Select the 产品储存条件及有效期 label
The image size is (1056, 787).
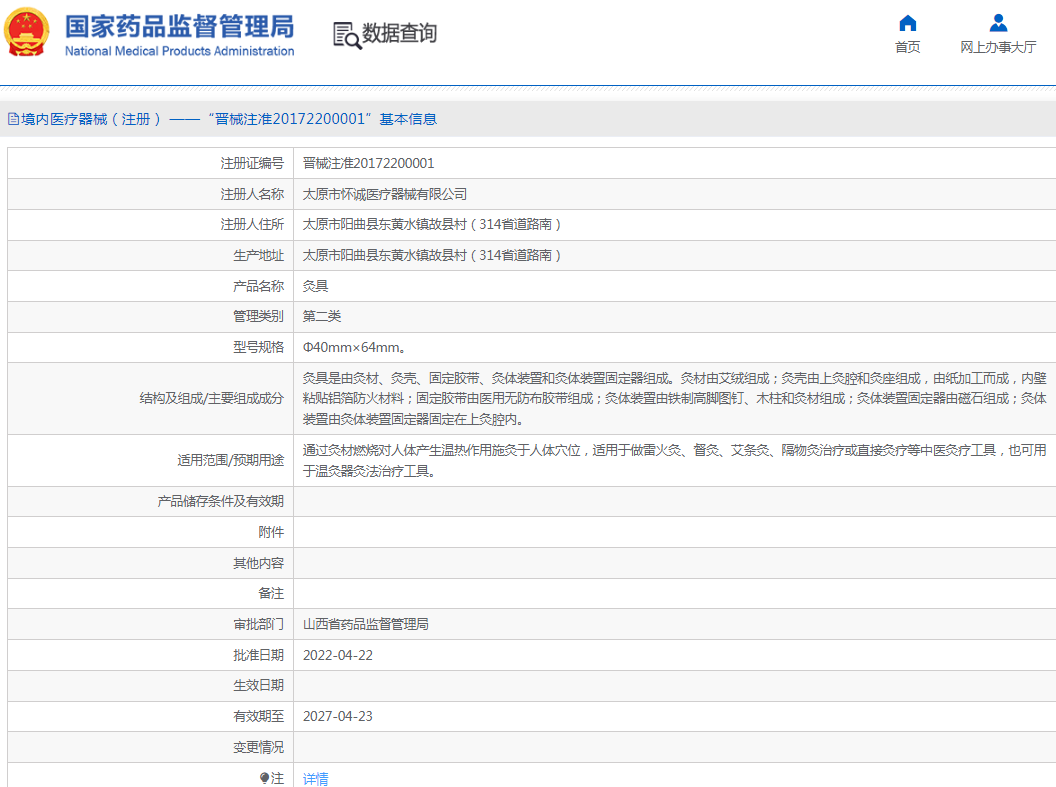220,502
